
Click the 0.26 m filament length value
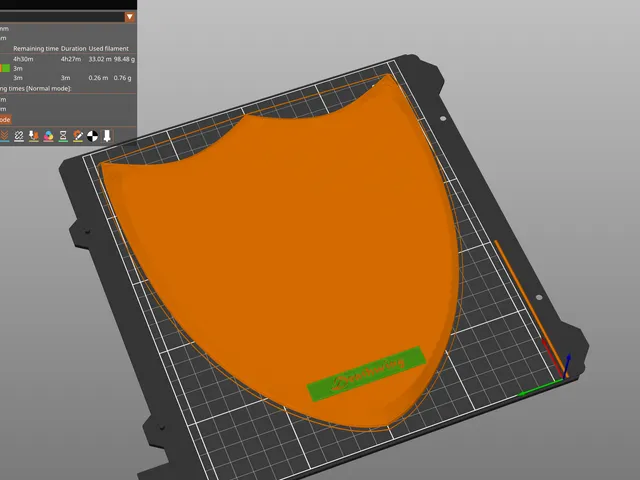(x=98, y=78)
